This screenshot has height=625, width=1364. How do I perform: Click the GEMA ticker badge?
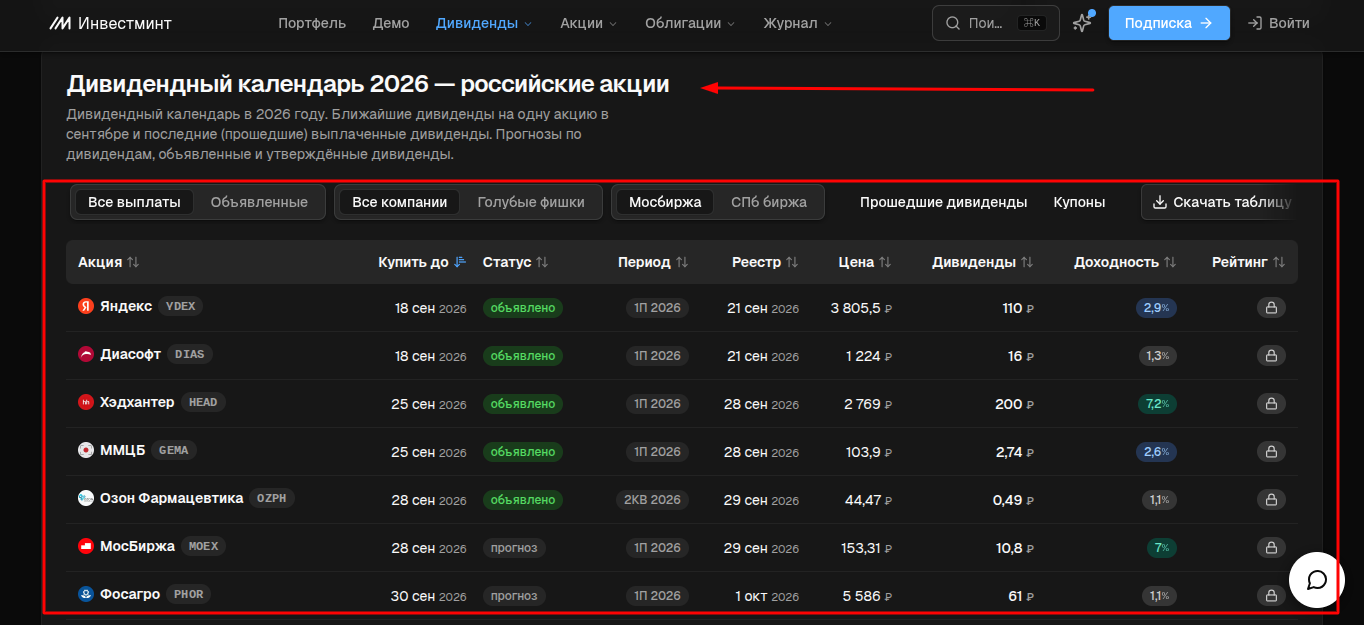pyautogui.click(x=174, y=450)
